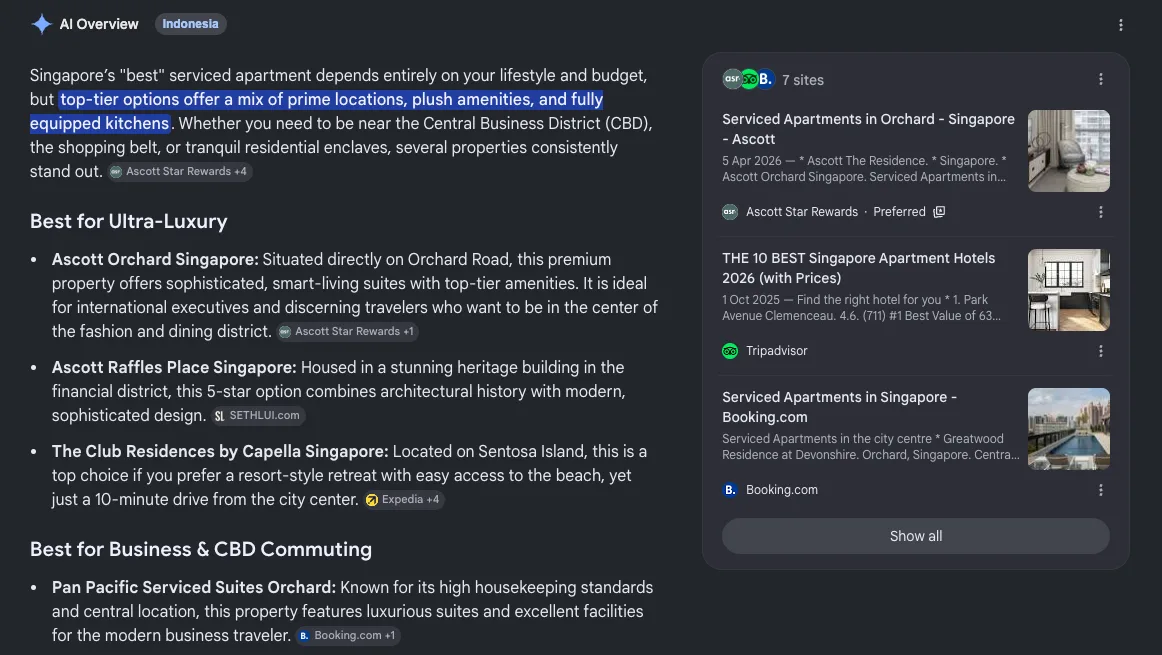Click the Ascott apartment room thumbnail
Image resolution: width=1162 pixels, height=655 pixels.
pyautogui.click(x=1069, y=151)
